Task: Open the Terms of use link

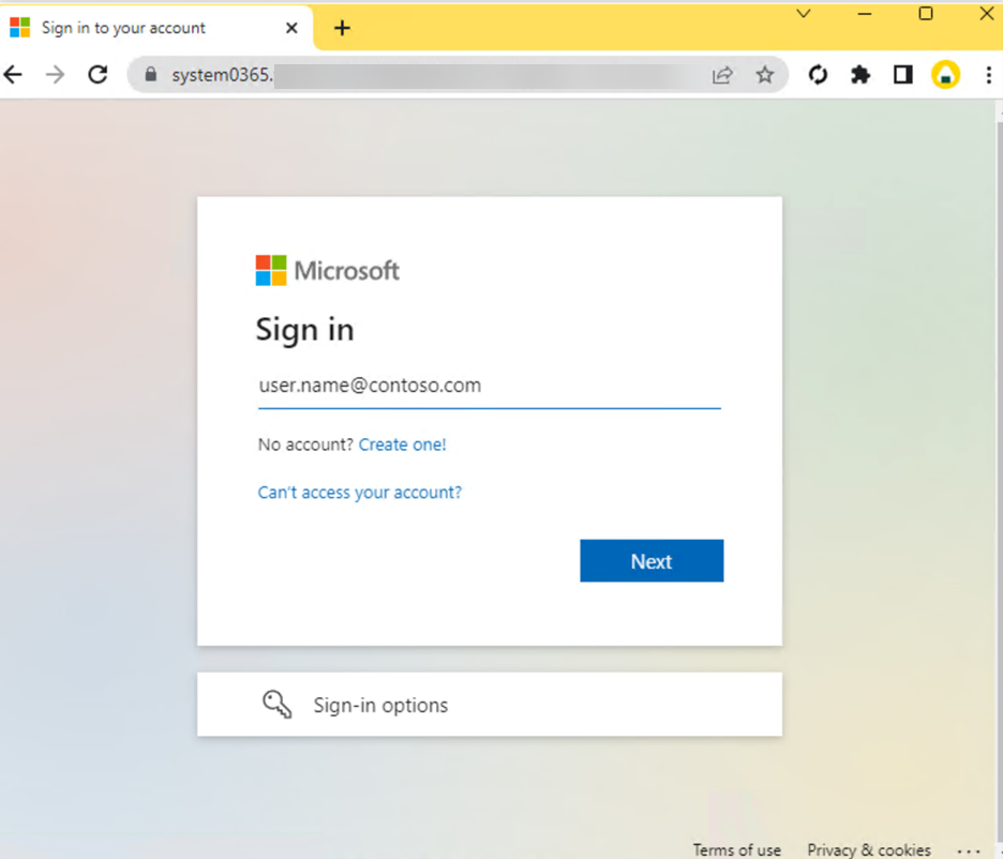Action: (x=736, y=849)
